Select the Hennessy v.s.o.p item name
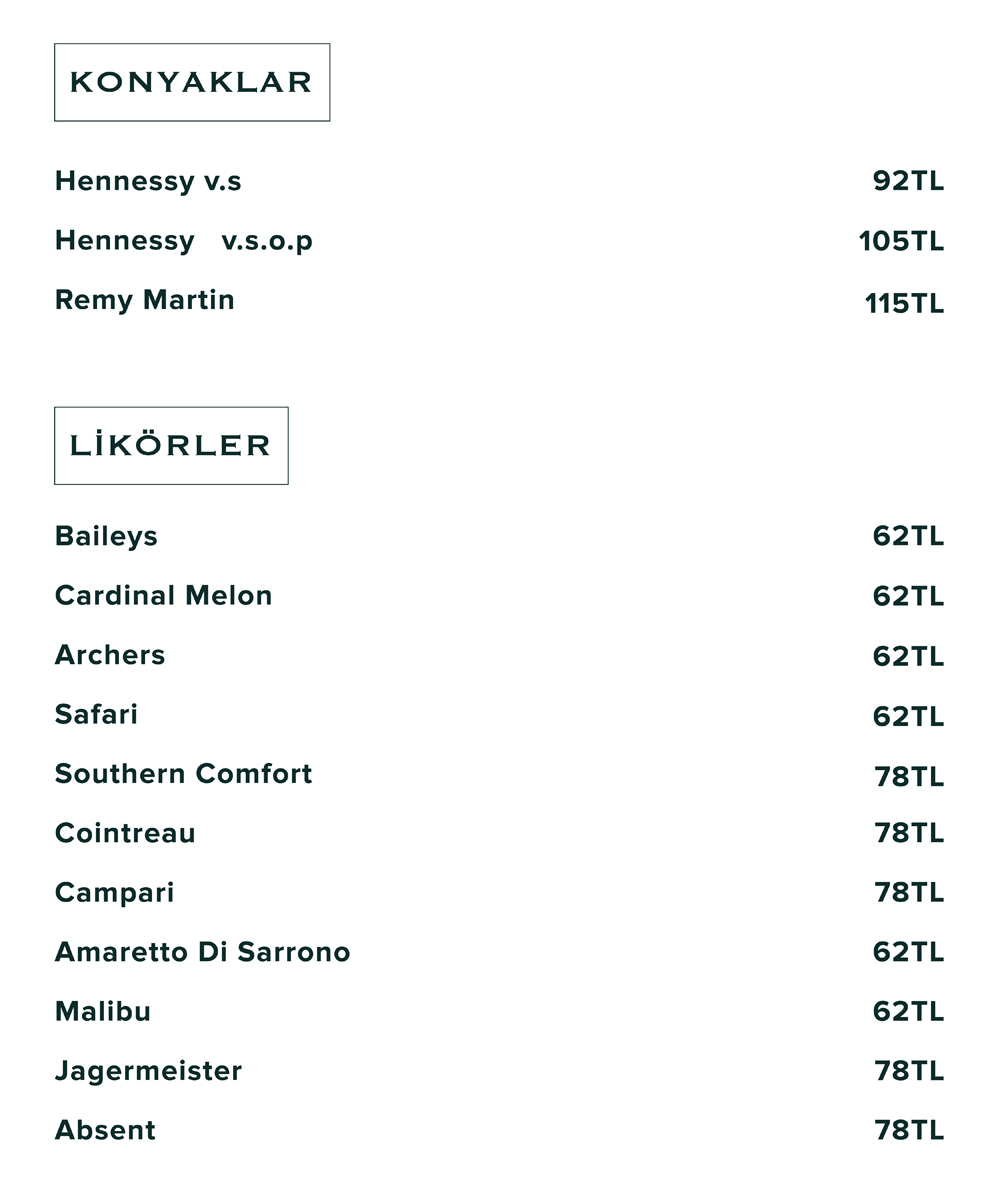The width and height of the screenshot is (1000, 1193). coord(183,241)
